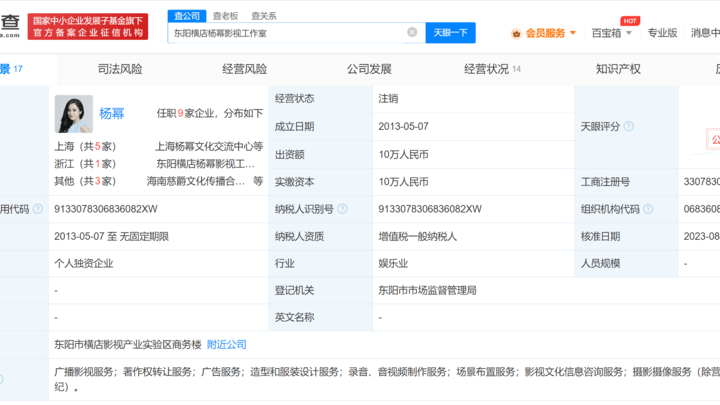Viewport: 720px width, 405px height.
Task: Open the 知识产权 tab
Action: click(x=618, y=69)
